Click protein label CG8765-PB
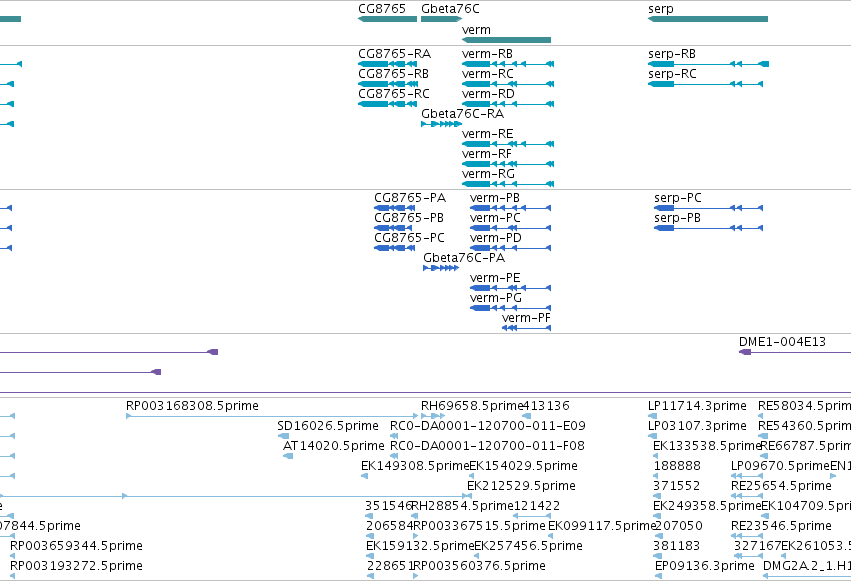The image size is (851, 581). (409, 218)
